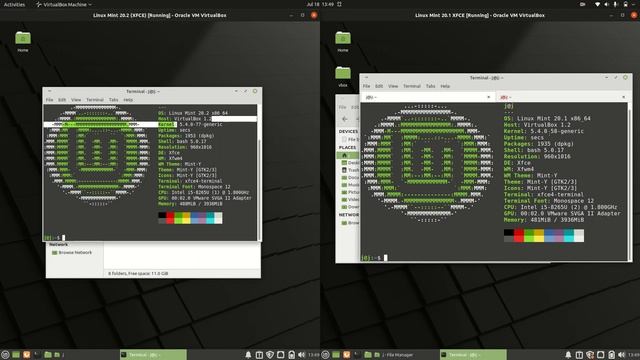
Task: Click Mint 20.2 panel clock
Action: tap(313, 355)
